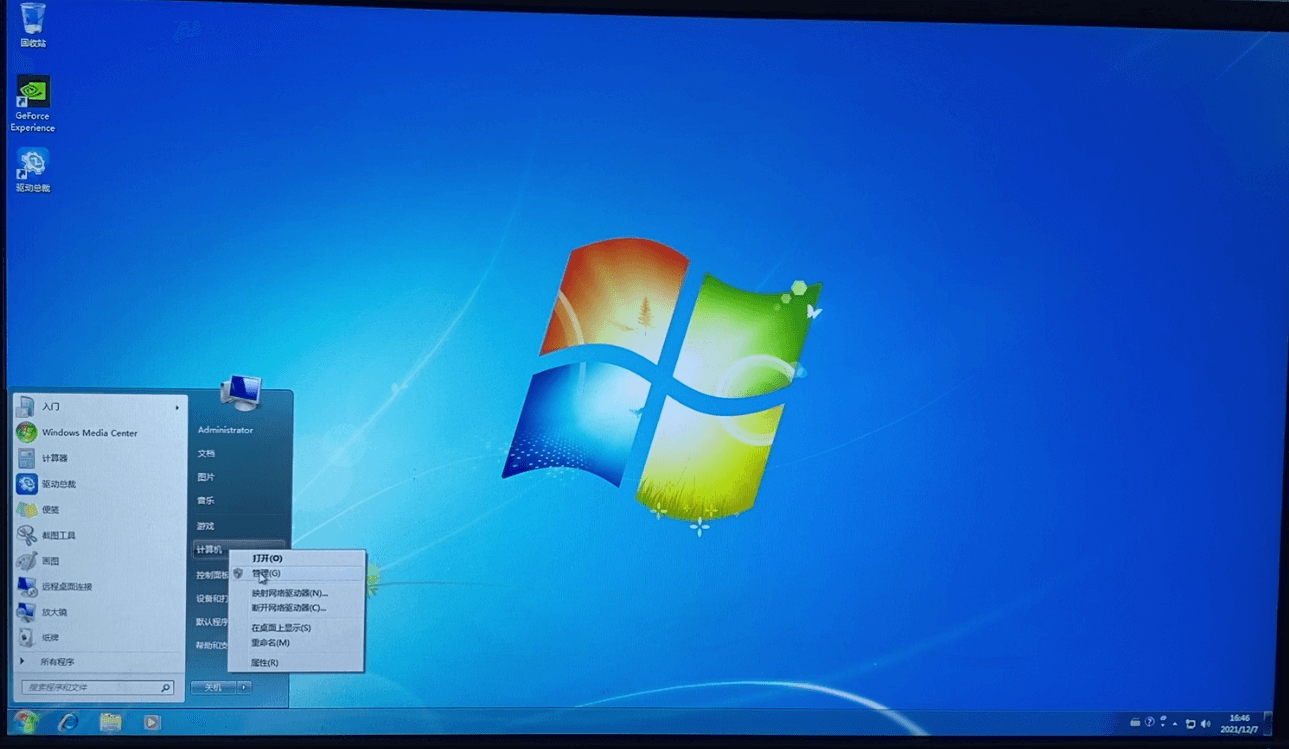Click the Start menu search field
The image size is (1289, 749).
coord(98,688)
